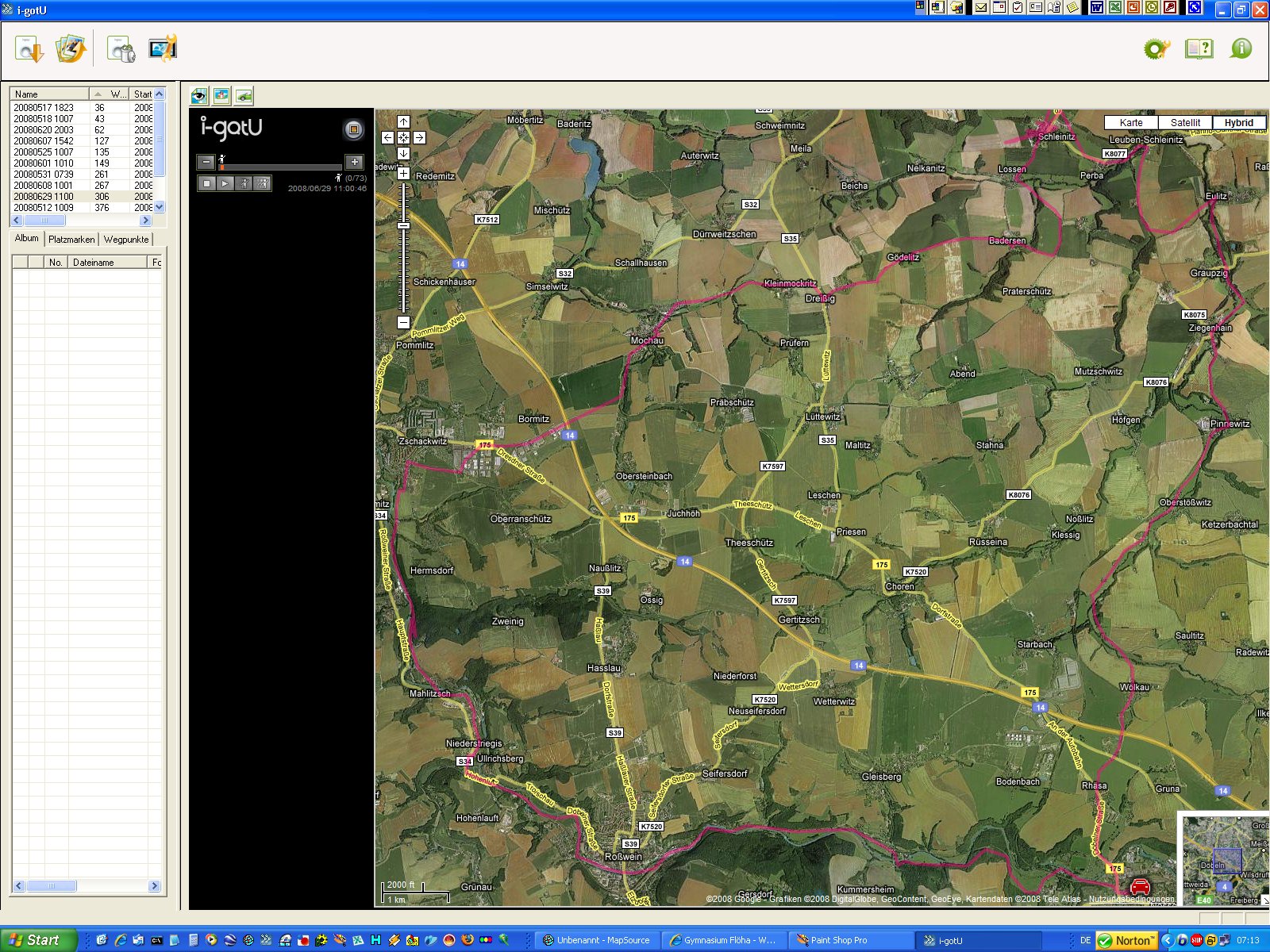Open the settings gear-and-wrench icon
Screen dimensions: 1270x952
pyautogui.click(x=1156, y=49)
